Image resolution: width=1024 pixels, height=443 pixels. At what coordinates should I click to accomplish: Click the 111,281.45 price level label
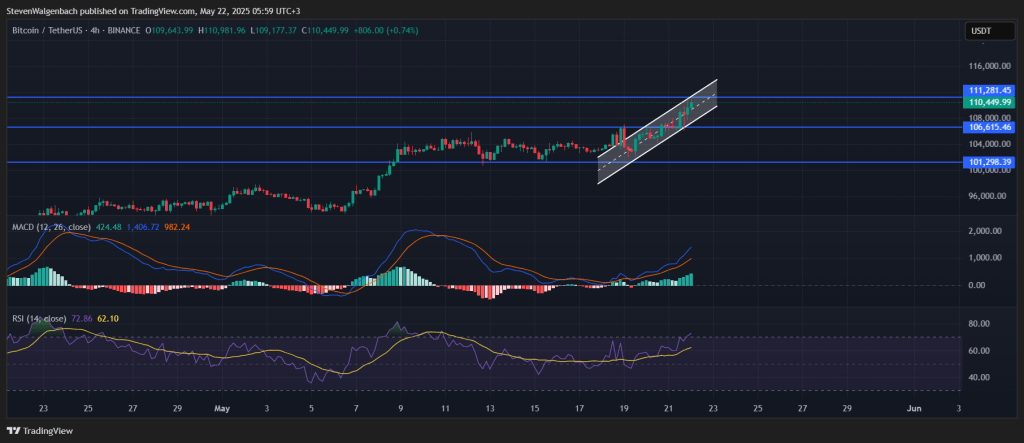click(x=988, y=90)
